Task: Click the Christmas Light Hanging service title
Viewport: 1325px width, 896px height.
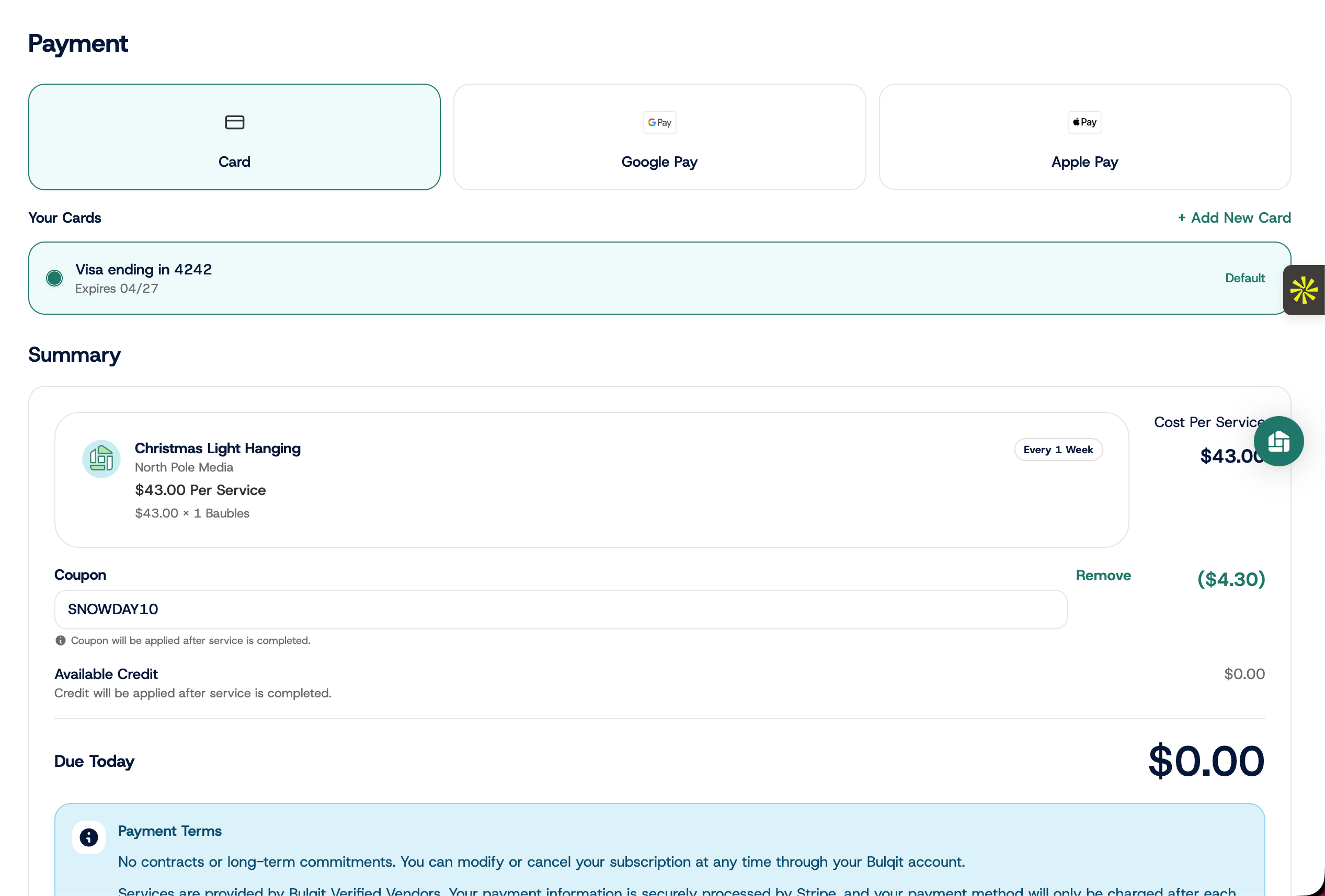Action: tap(218, 449)
